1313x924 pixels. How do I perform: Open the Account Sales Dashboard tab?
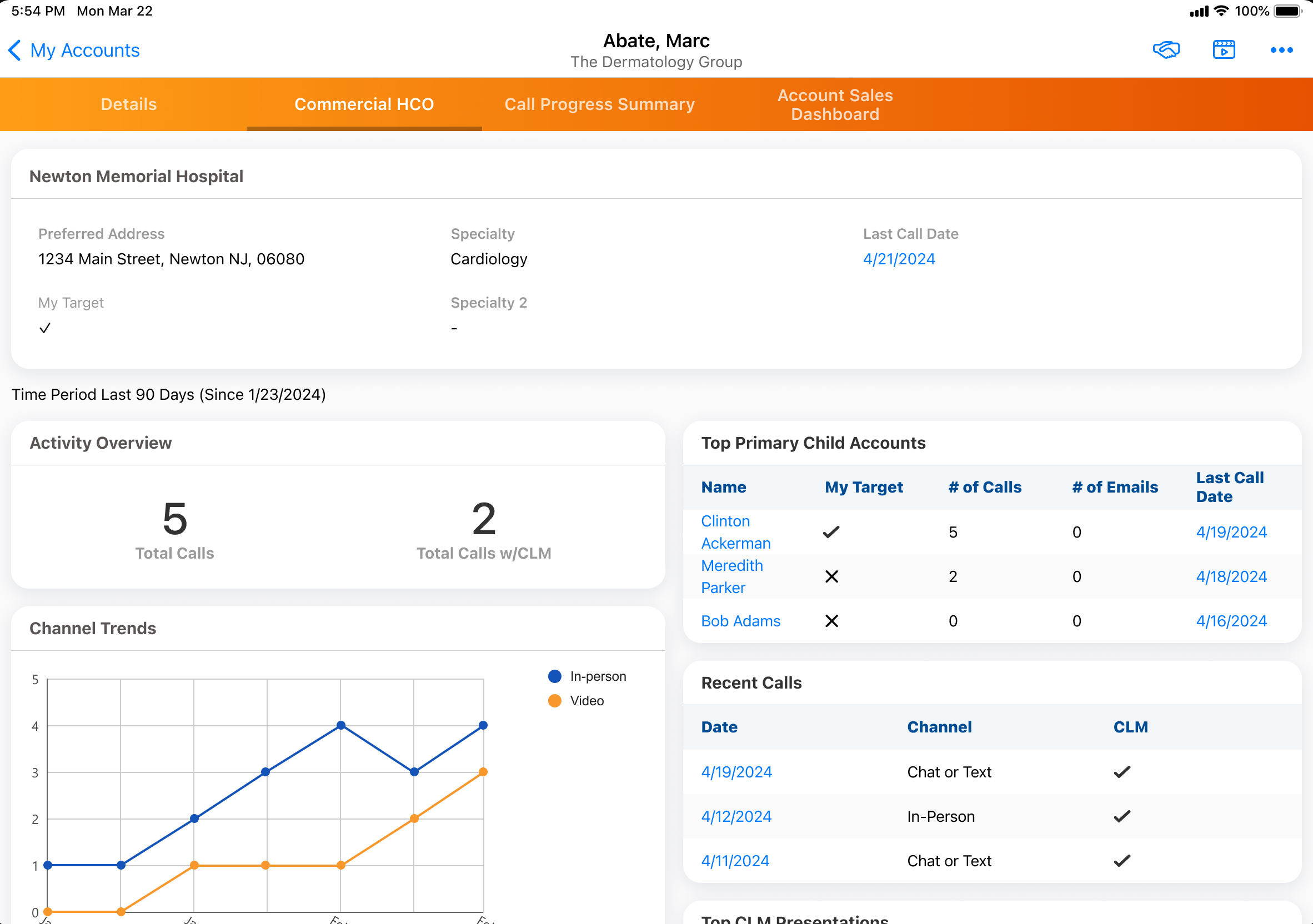click(834, 104)
